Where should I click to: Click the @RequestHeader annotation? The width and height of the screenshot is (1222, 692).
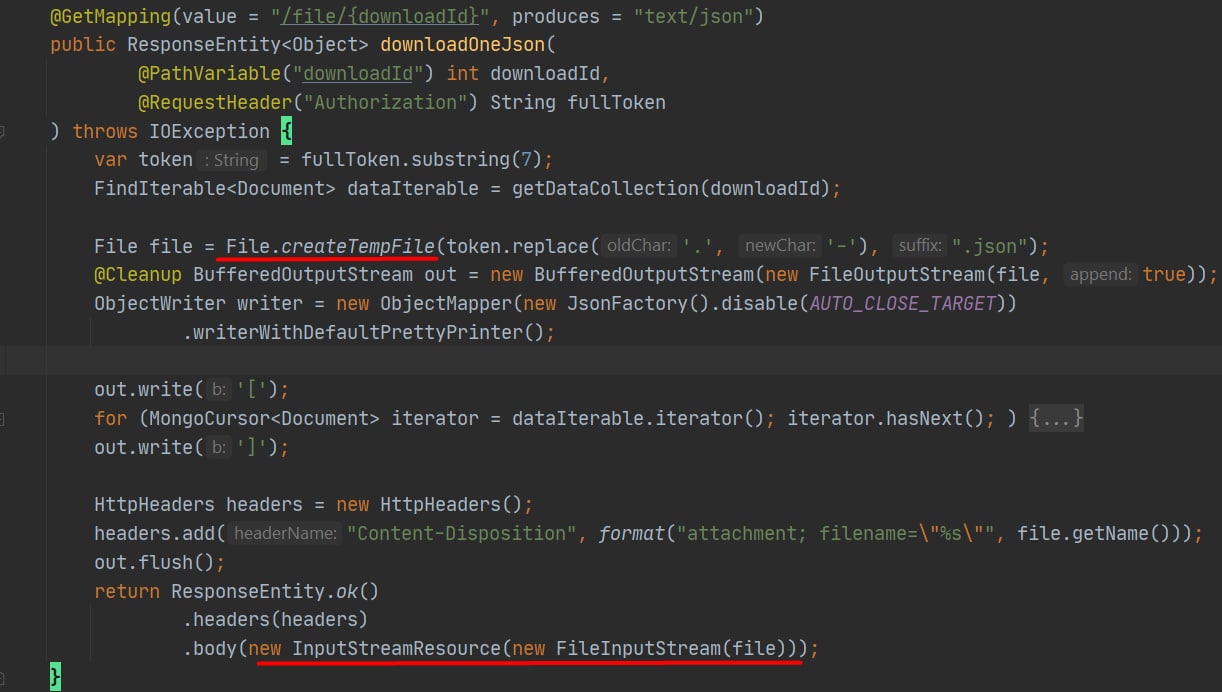coord(215,102)
